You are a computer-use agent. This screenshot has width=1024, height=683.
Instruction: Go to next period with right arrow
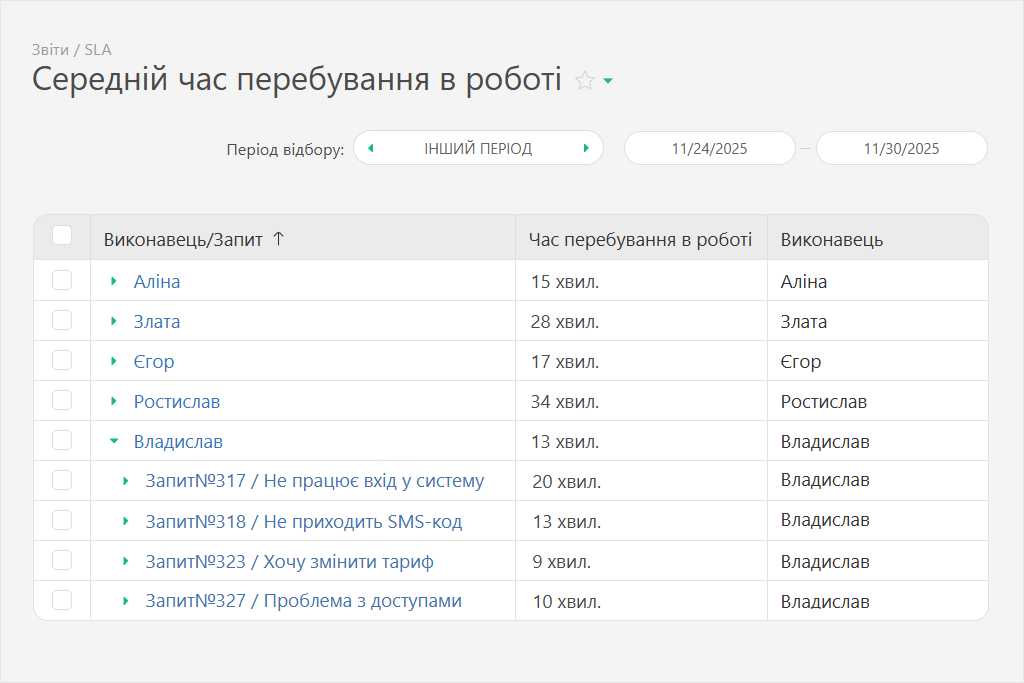(x=586, y=149)
